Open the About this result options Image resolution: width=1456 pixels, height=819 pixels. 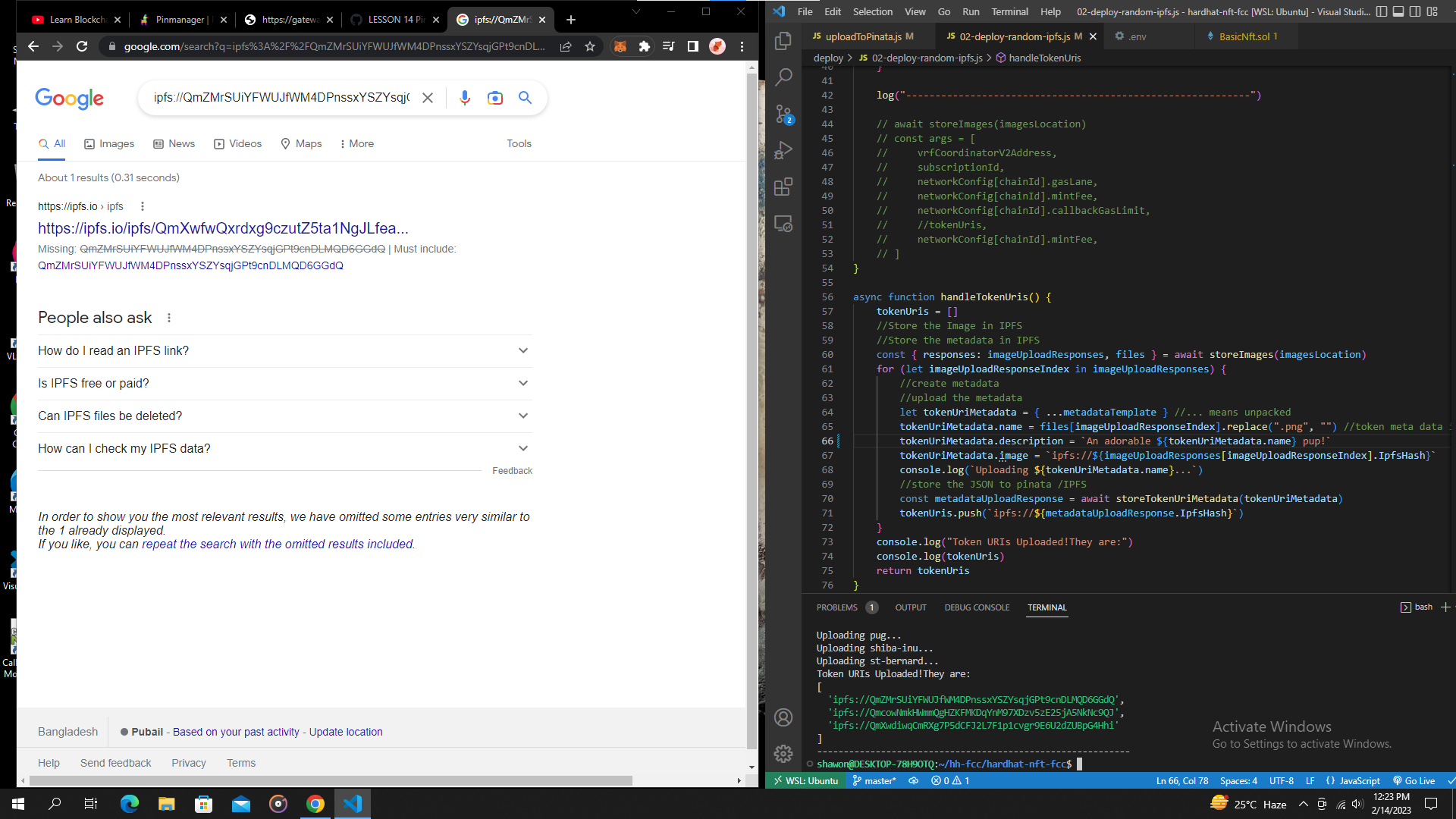[x=143, y=206]
